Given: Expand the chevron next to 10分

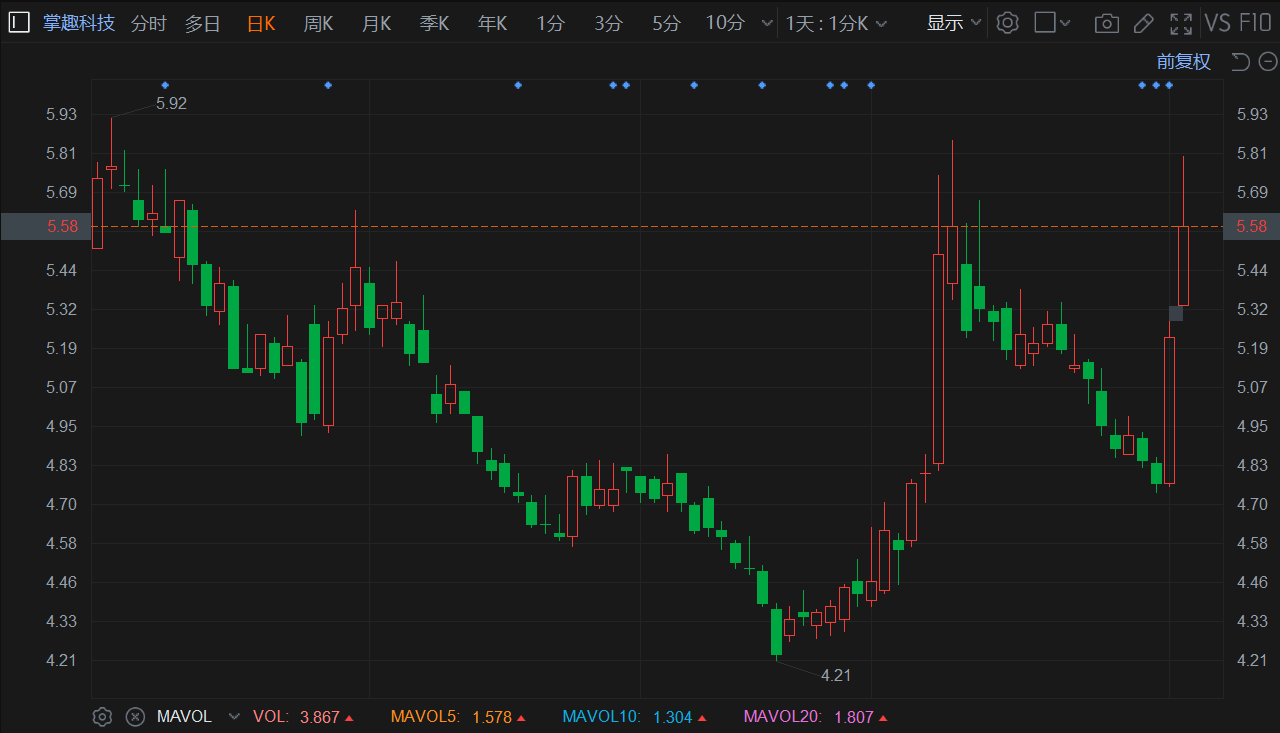Looking at the screenshot, I should (x=767, y=23).
